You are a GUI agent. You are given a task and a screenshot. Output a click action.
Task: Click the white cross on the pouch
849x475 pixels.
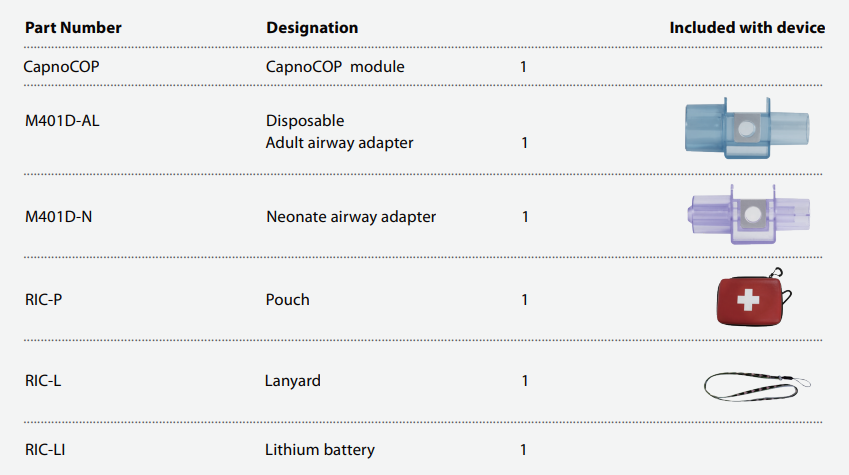click(748, 299)
